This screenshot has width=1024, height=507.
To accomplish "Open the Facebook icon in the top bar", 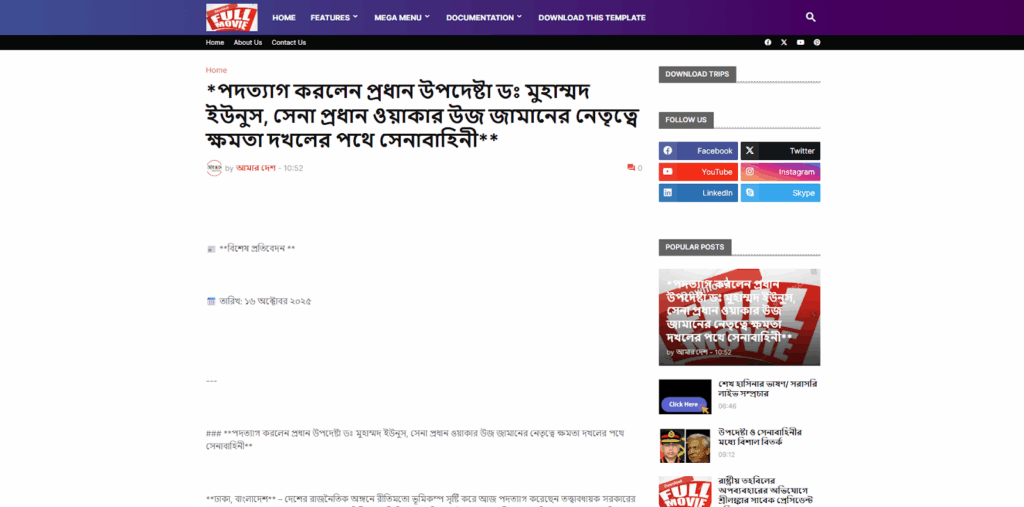I will pyautogui.click(x=768, y=42).
